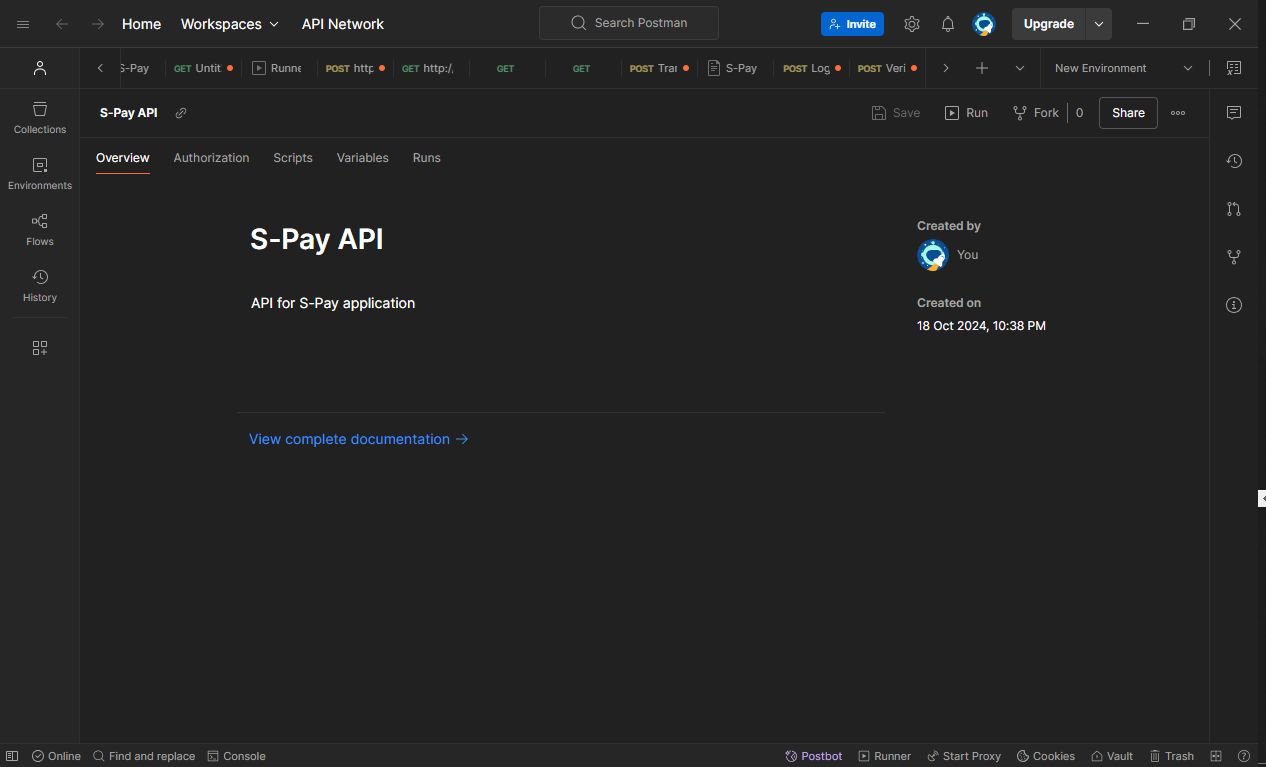Open the GET Untit request tab
The width and height of the screenshot is (1266, 767).
(203, 68)
